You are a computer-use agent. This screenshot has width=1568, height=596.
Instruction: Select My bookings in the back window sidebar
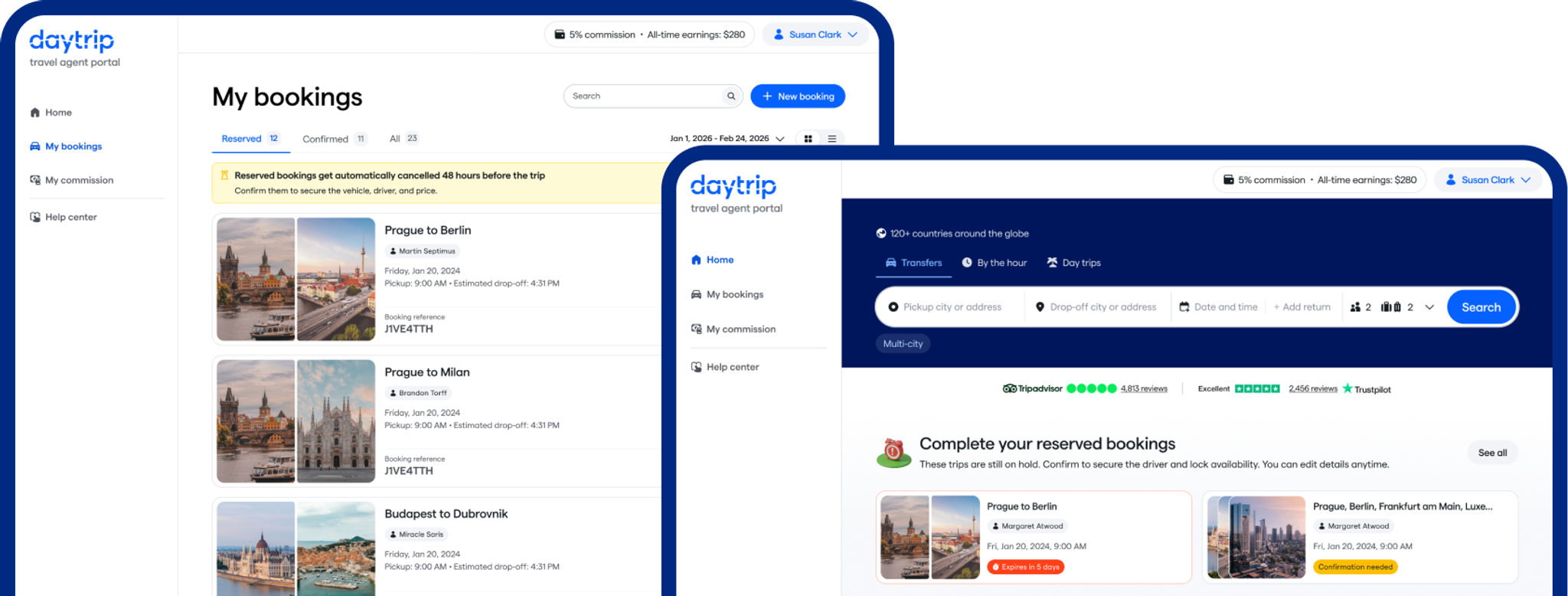point(66,146)
